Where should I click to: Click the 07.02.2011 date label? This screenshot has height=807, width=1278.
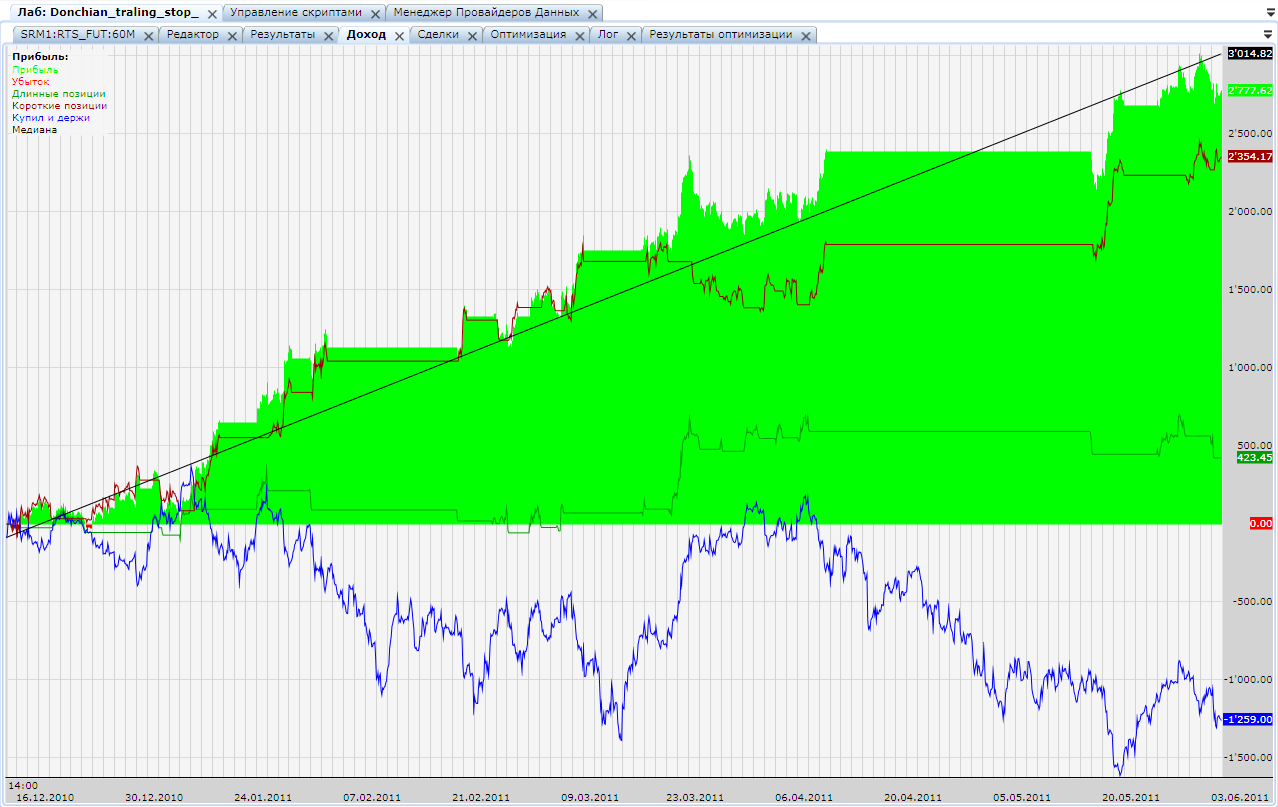coord(372,797)
